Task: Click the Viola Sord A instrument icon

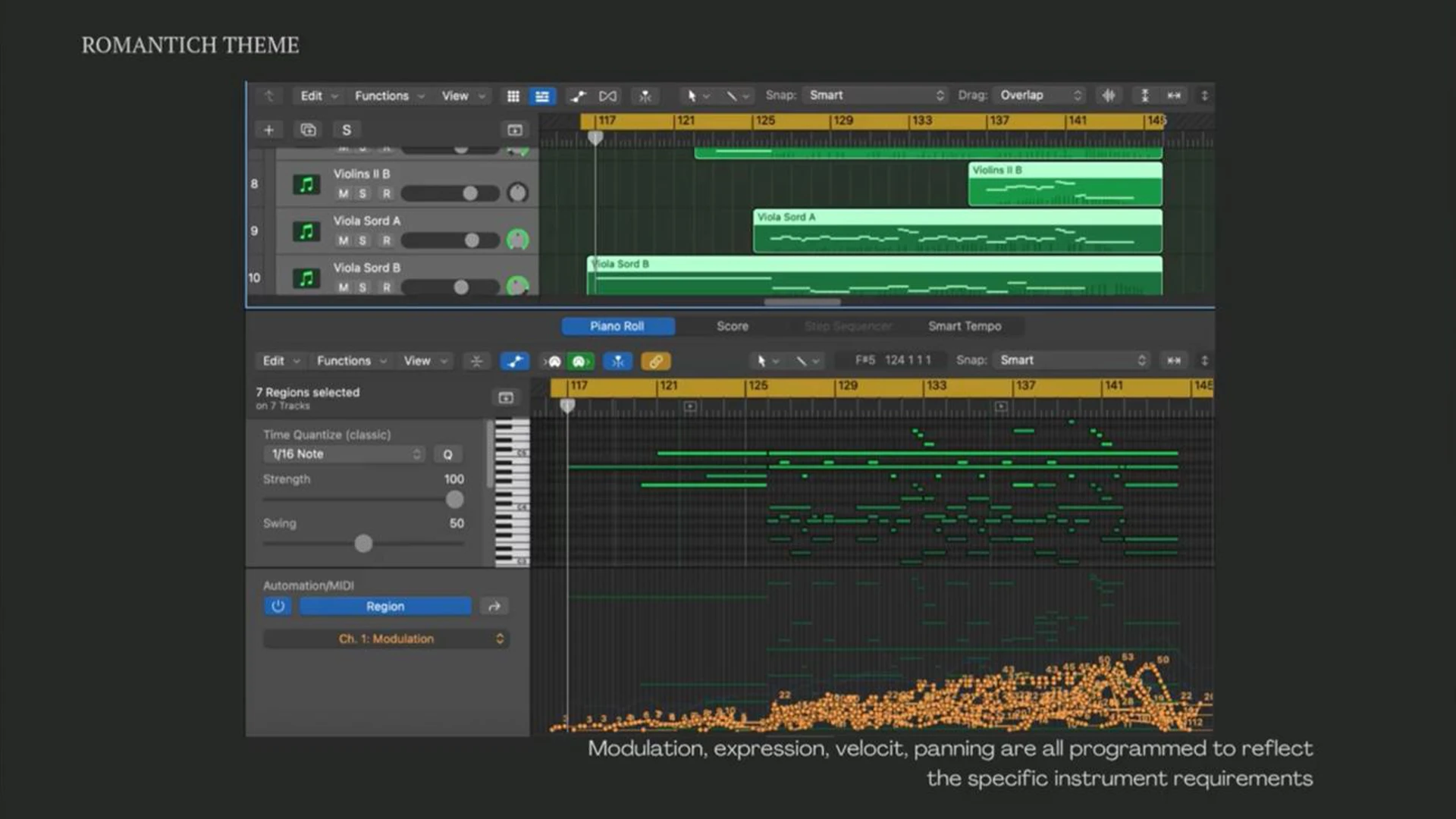Action: click(306, 231)
